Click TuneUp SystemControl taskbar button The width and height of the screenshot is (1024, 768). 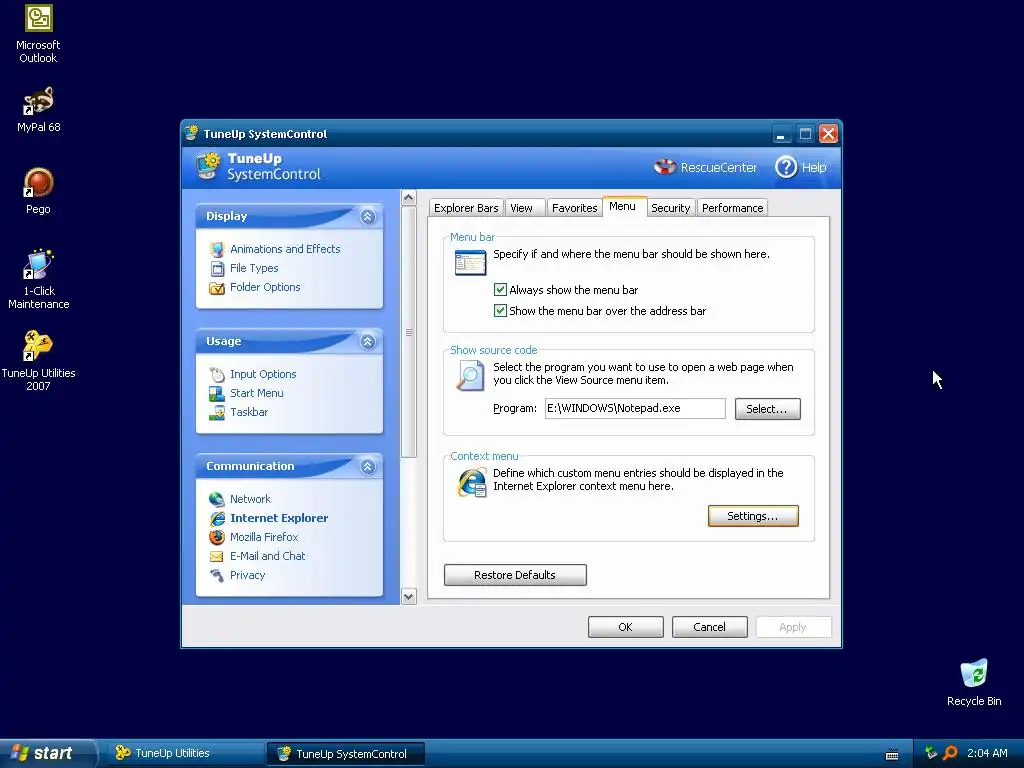pyautogui.click(x=346, y=754)
